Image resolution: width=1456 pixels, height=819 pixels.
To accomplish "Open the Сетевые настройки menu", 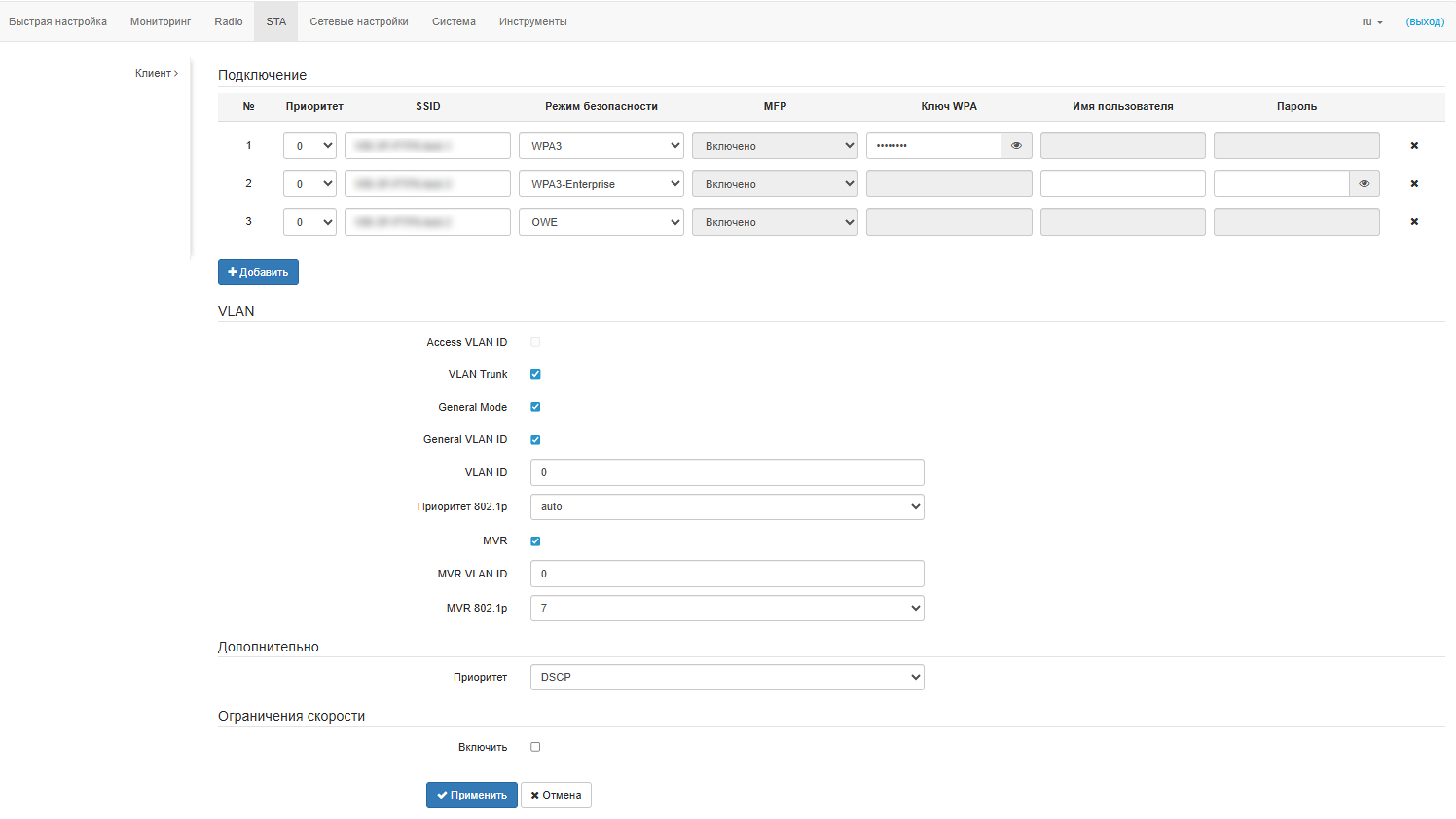I will [x=359, y=21].
